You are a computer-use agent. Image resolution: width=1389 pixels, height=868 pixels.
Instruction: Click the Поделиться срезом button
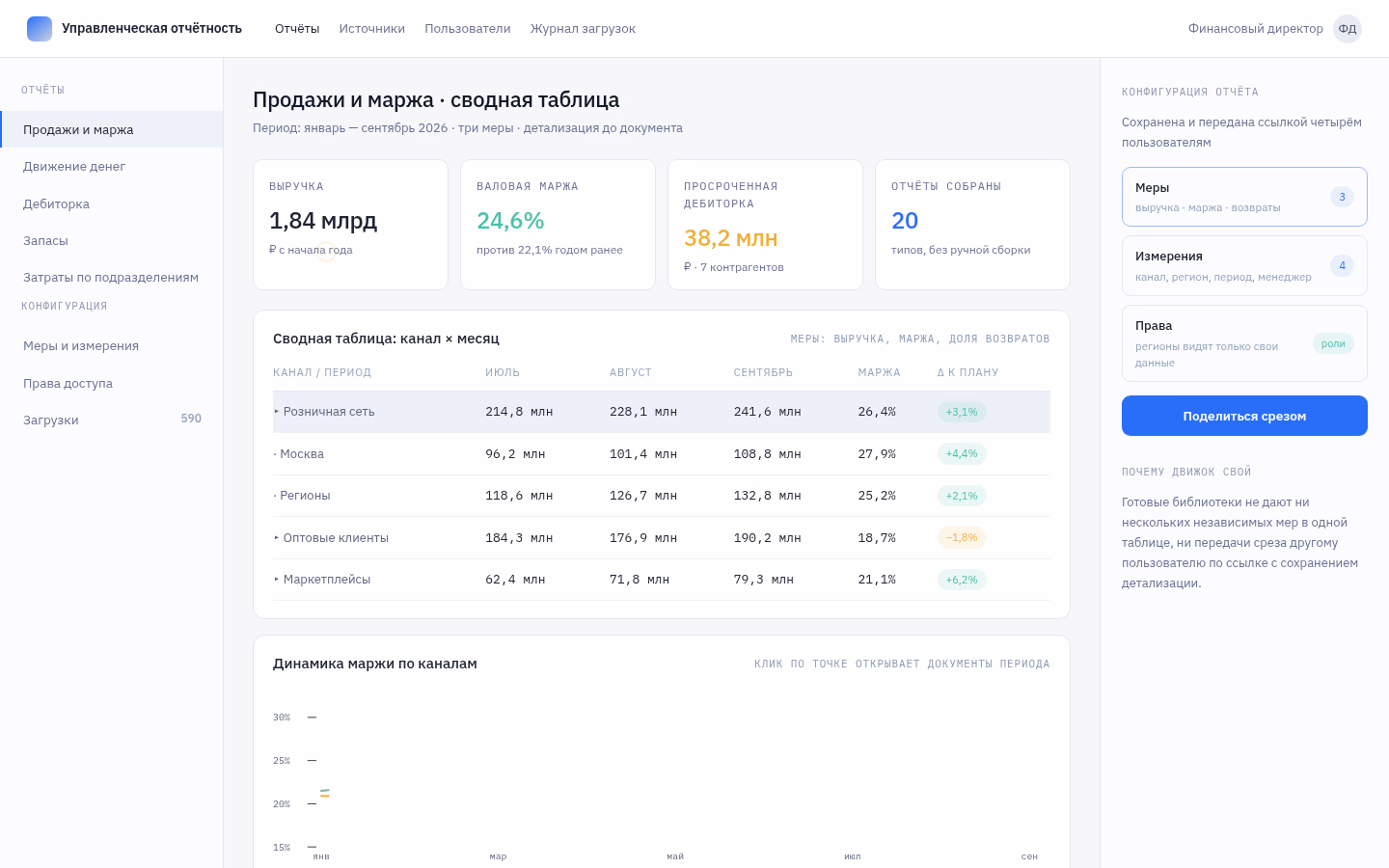coord(1244,416)
